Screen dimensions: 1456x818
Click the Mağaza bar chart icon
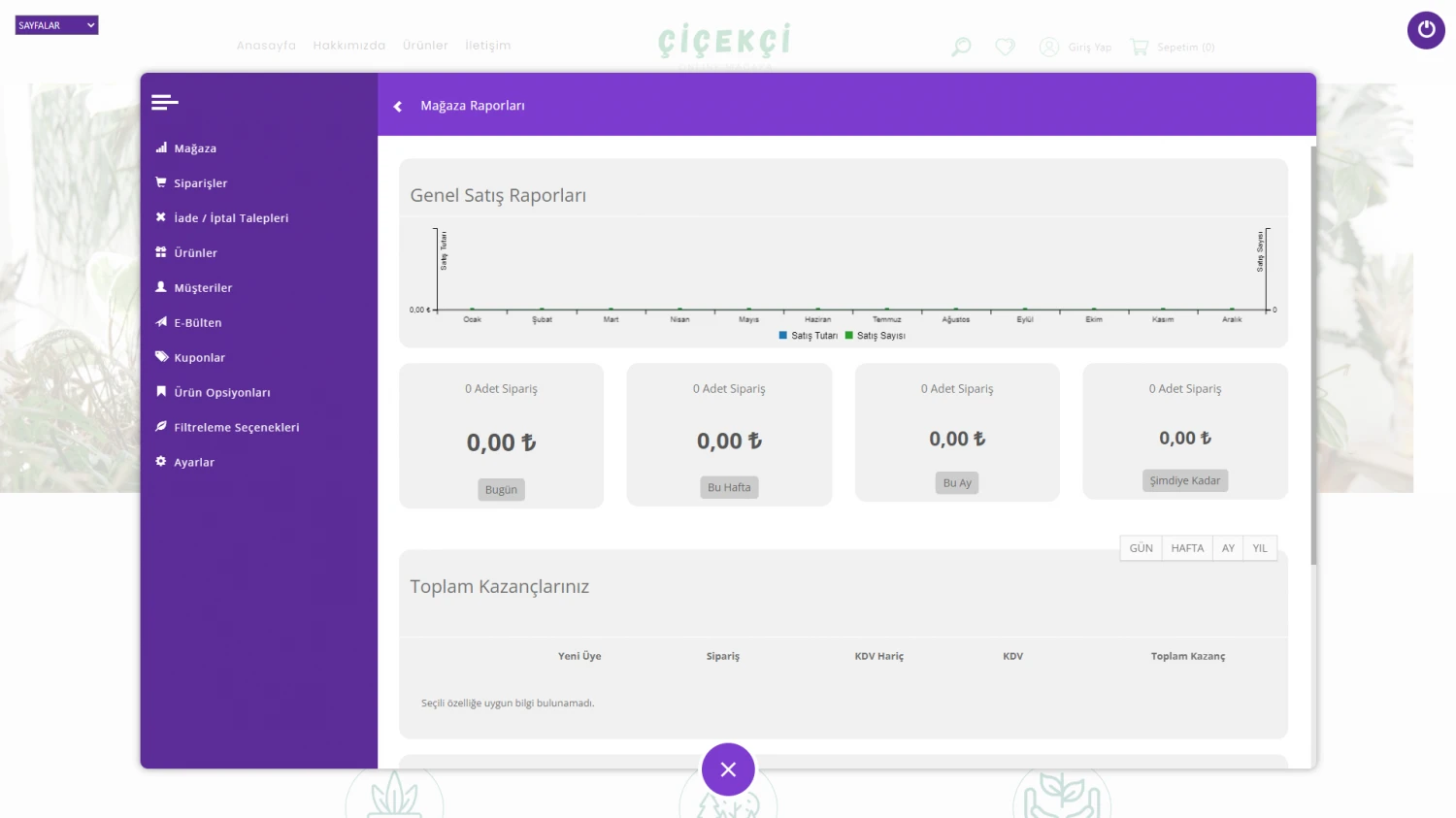(161, 147)
